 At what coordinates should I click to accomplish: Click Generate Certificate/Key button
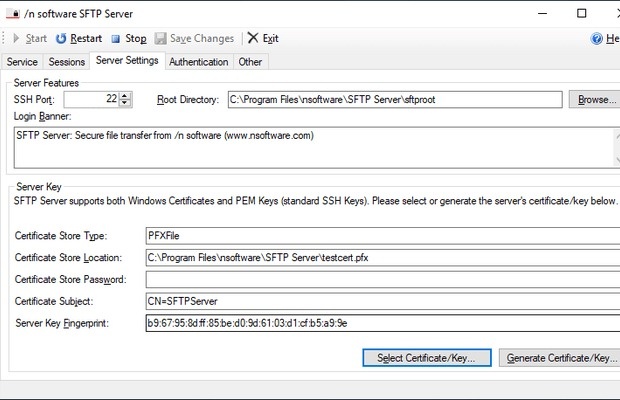(560, 358)
